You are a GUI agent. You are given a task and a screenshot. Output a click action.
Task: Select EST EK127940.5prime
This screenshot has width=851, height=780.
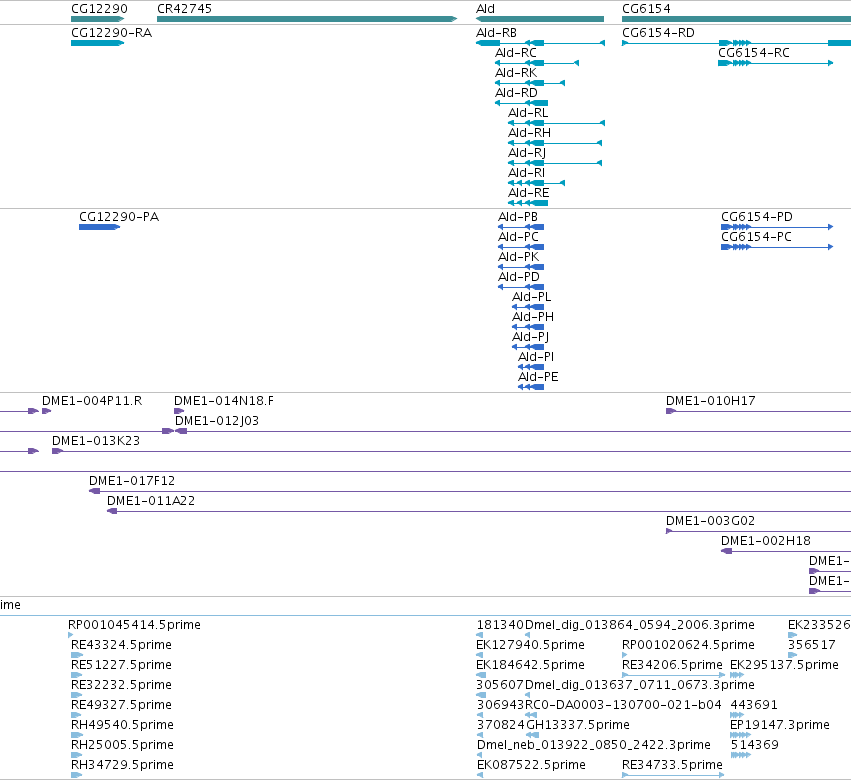coord(480,655)
